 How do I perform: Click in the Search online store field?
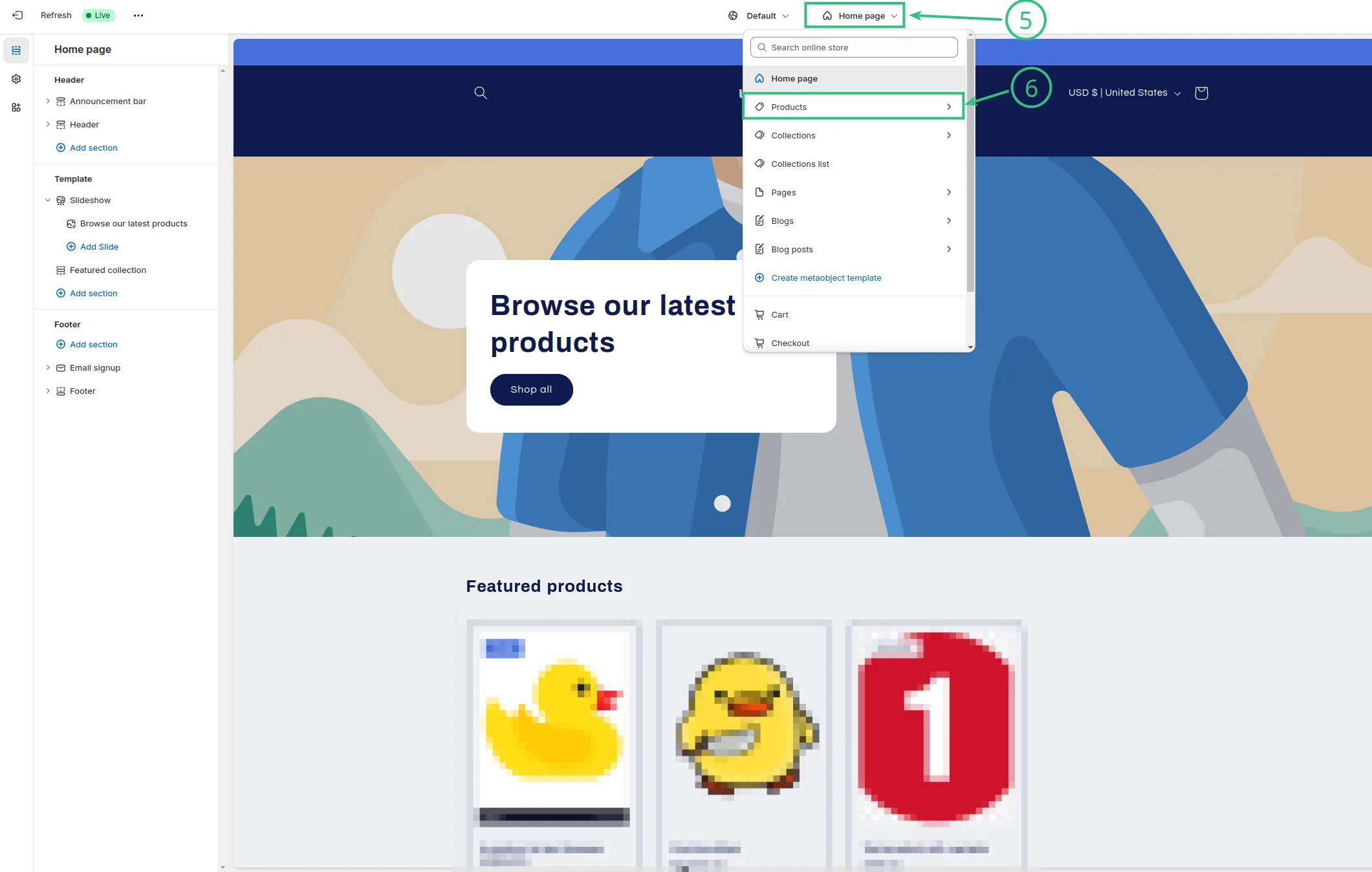(x=854, y=48)
